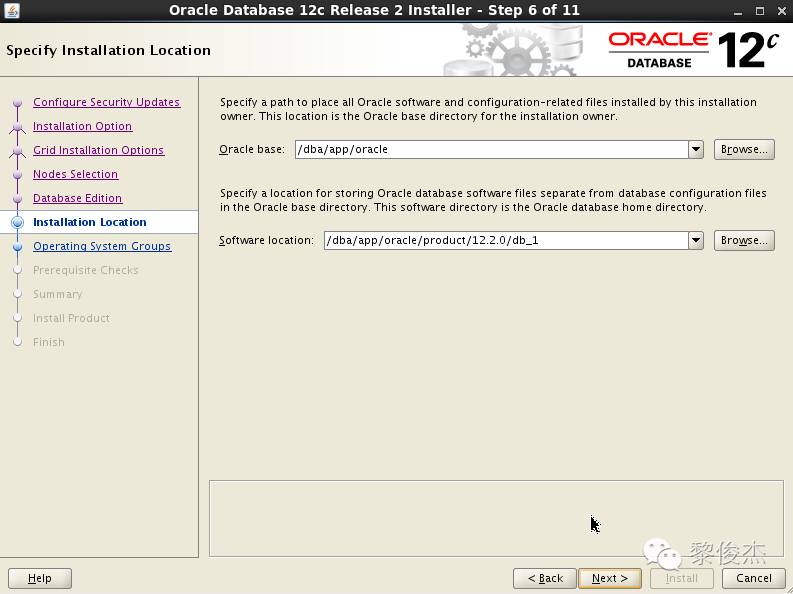Screen dimensions: 793x594
Task: Click the Java icon in title bar
Action: click(x=11, y=10)
